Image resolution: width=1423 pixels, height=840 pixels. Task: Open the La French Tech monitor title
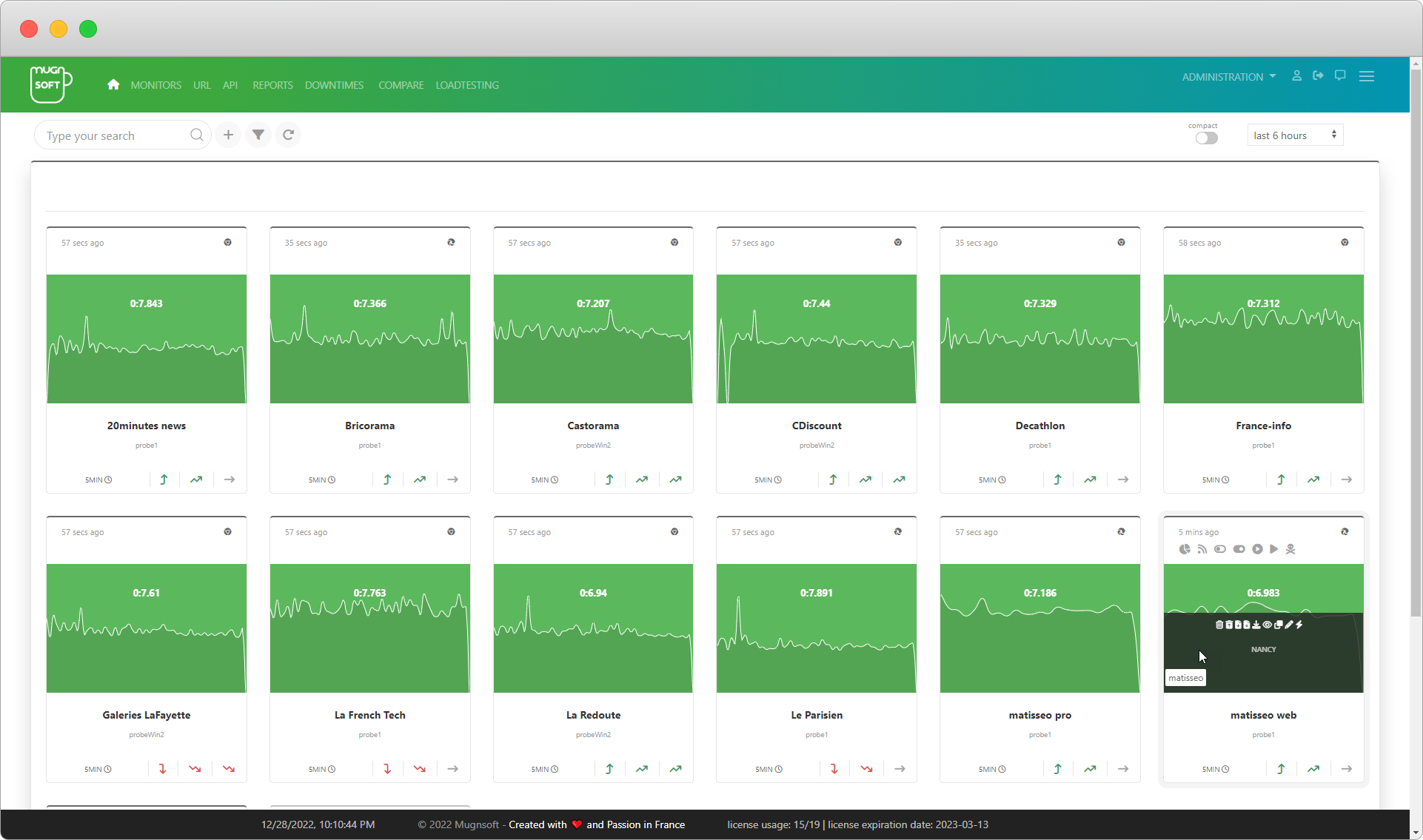tap(369, 715)
